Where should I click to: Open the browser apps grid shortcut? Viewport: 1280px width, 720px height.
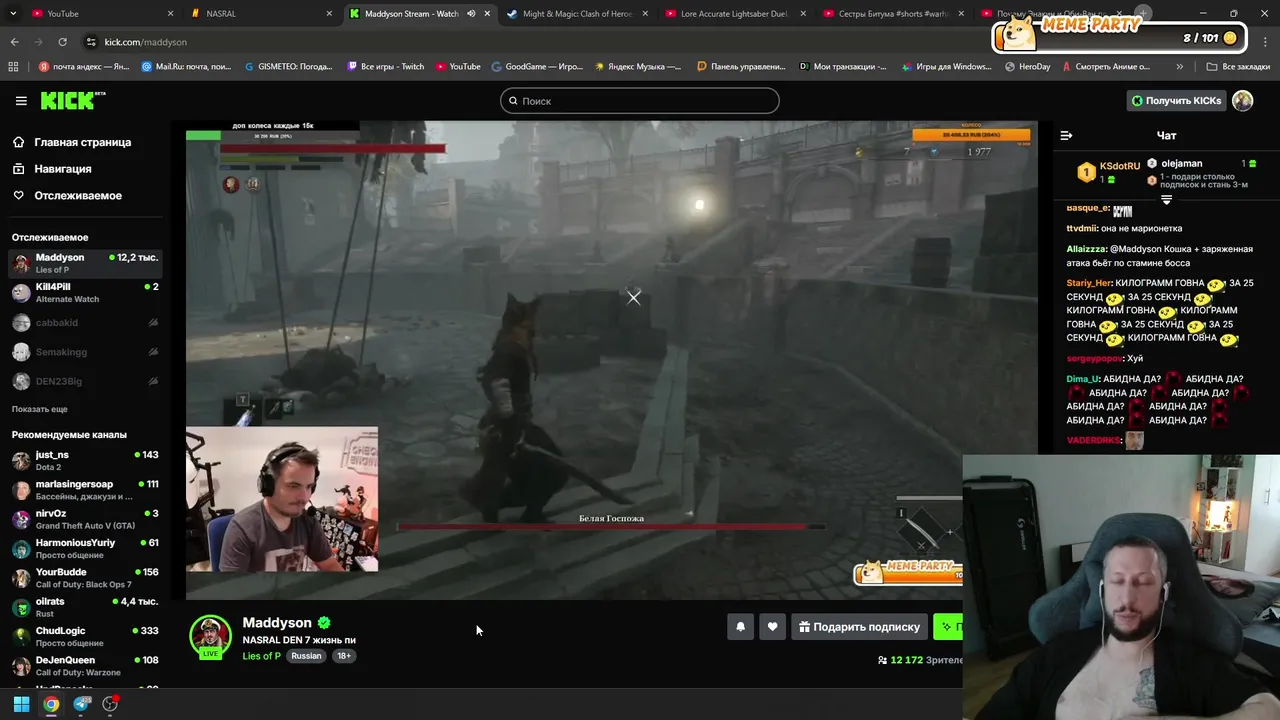click(x=13, y=67)
